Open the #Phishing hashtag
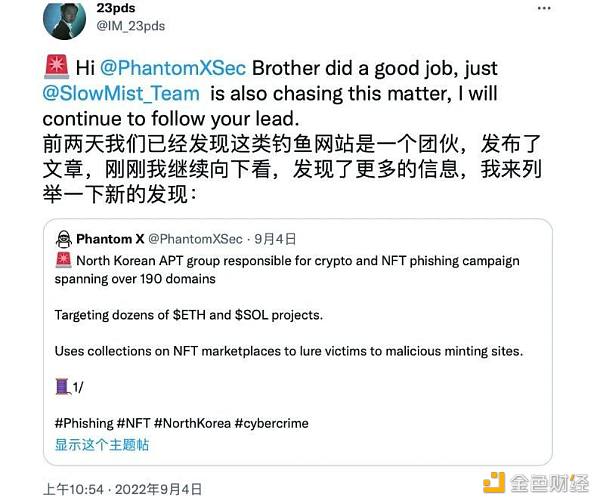Viewport: 600px width, 504px height. [84, 423]
